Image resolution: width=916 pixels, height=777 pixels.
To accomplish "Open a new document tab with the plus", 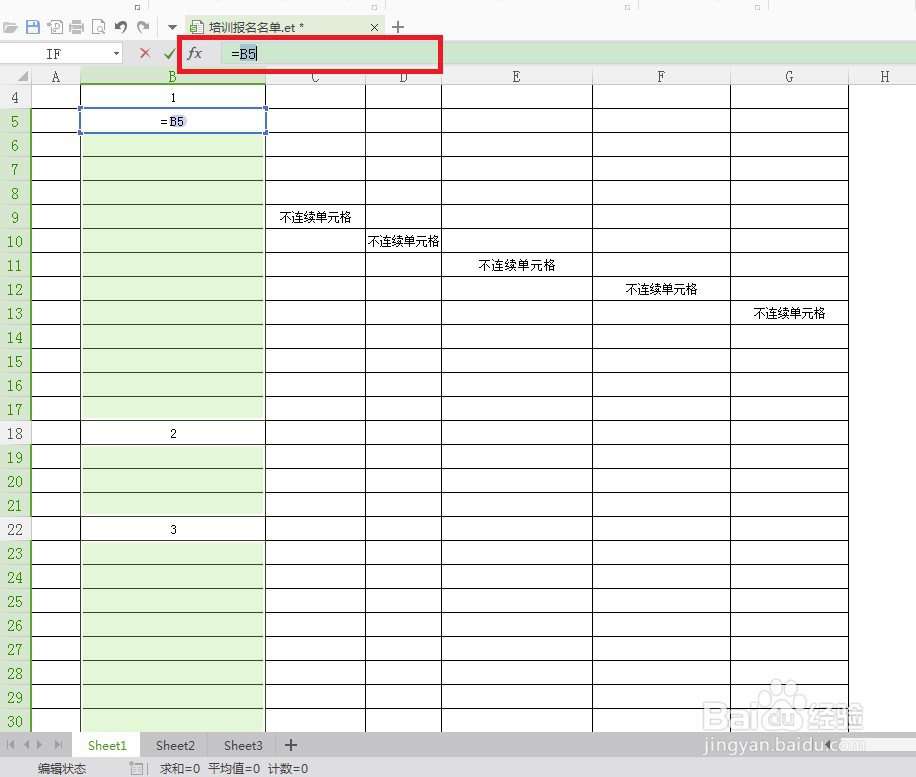I will click(x=398, y=27).
